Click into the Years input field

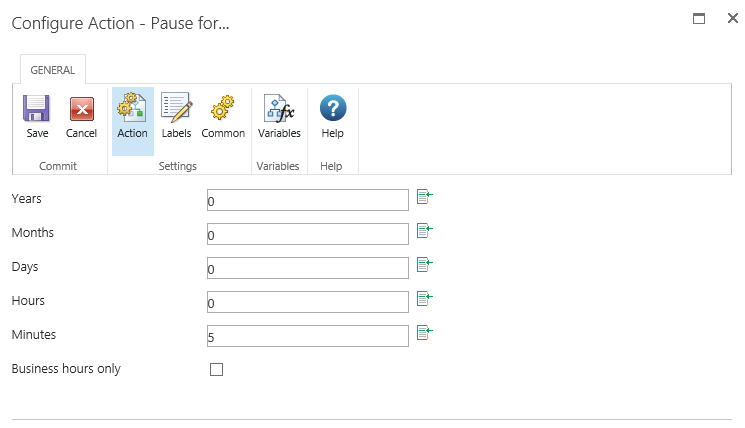308,201
